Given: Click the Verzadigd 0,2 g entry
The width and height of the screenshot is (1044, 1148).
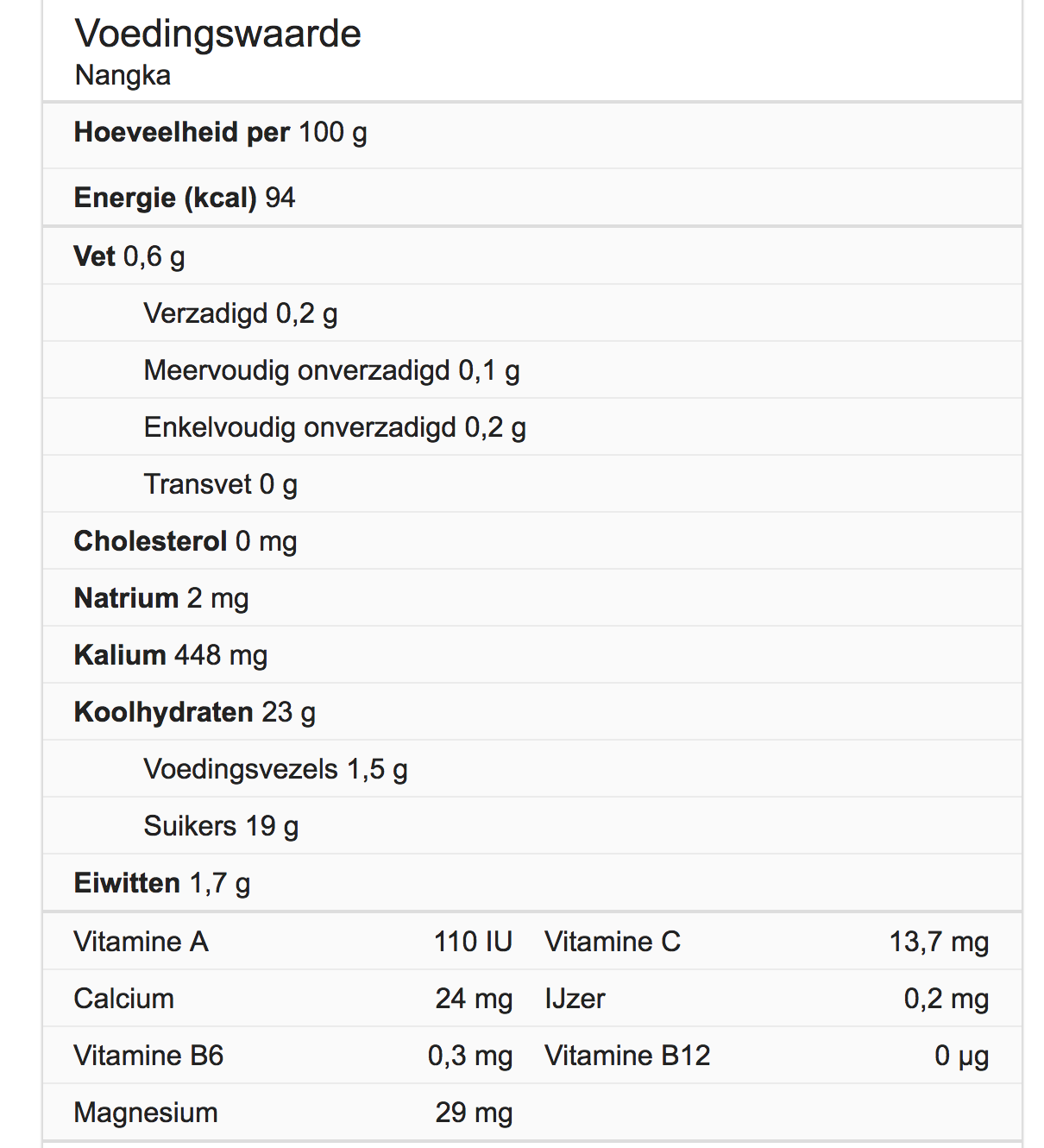Looking at the screenshot, I should click(x=241, y=314).
